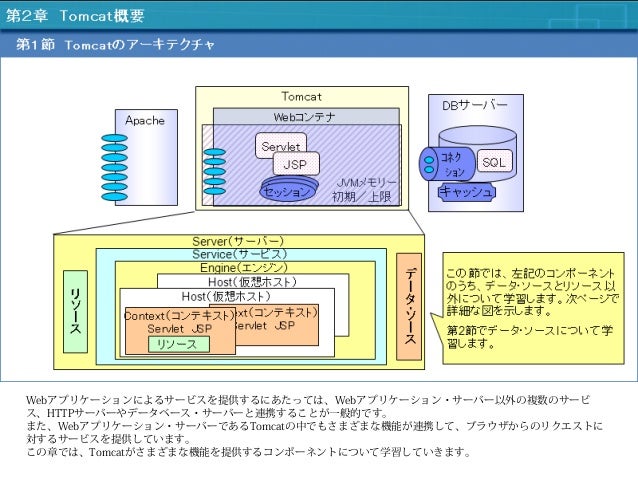Select the 第2節でデータ・ソース sentence in the callout
This screenshot has height=479, width=638.
530,337
